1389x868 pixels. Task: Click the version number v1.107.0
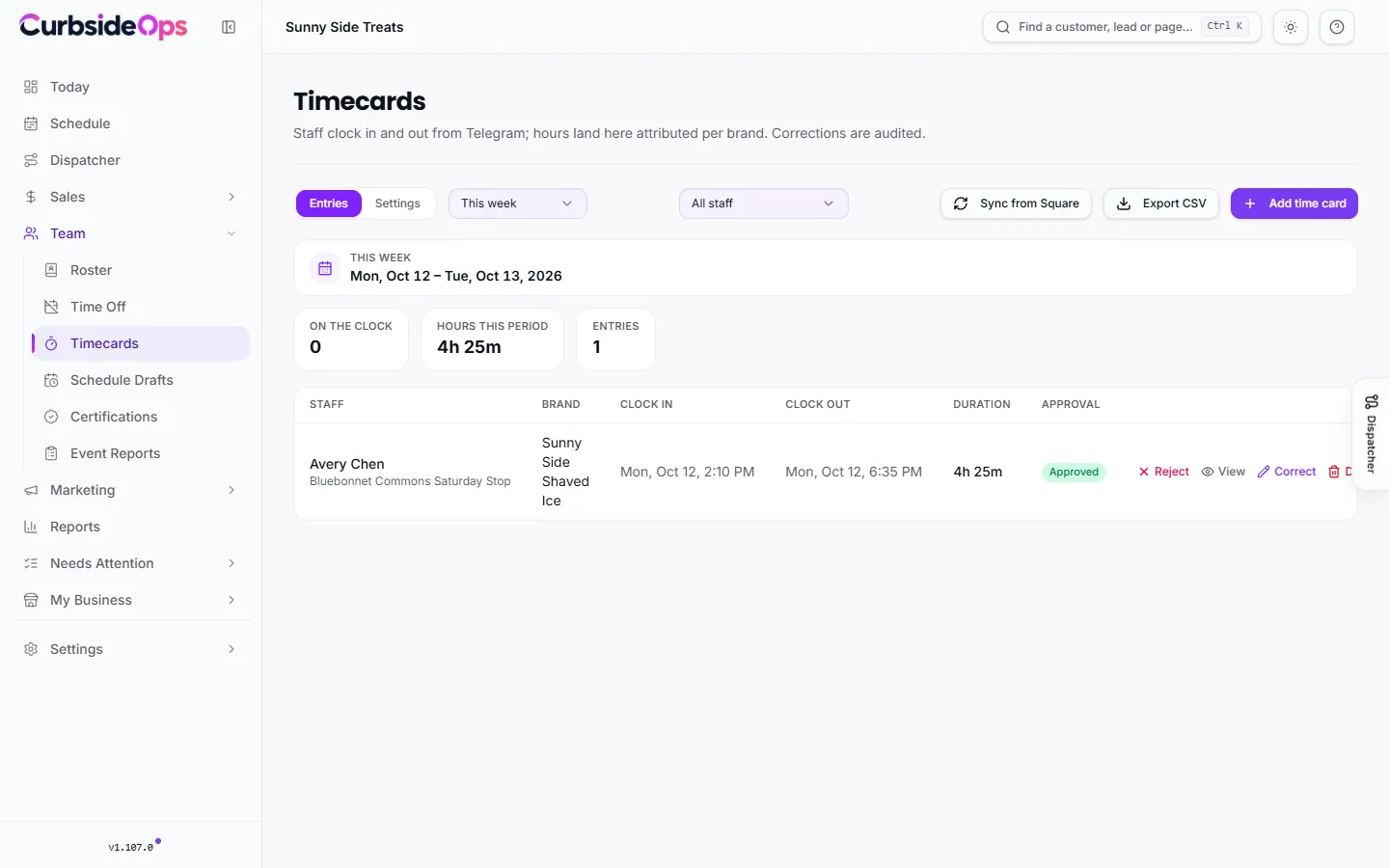[x=131, y=848]
